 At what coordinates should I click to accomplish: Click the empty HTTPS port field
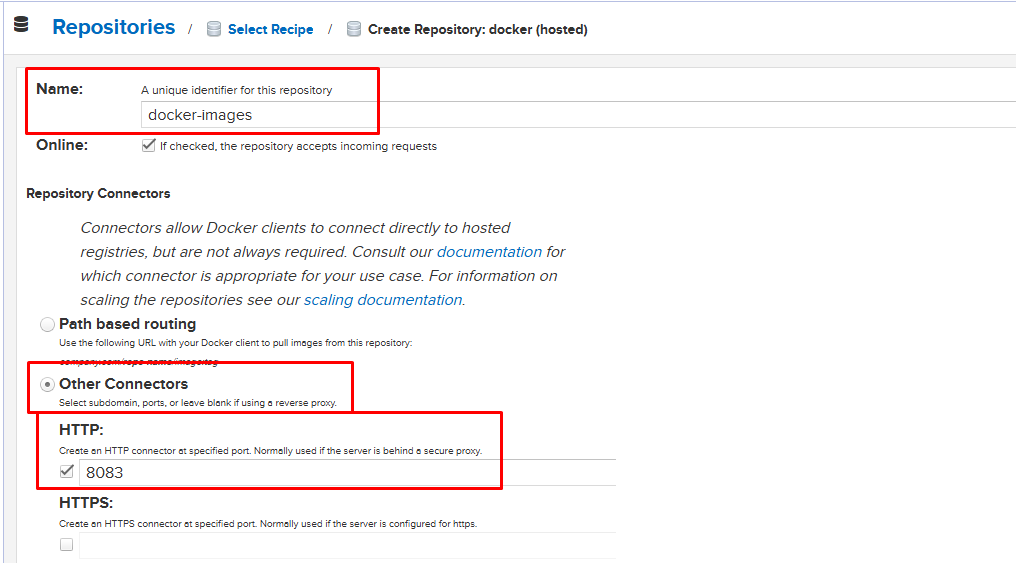345,545
